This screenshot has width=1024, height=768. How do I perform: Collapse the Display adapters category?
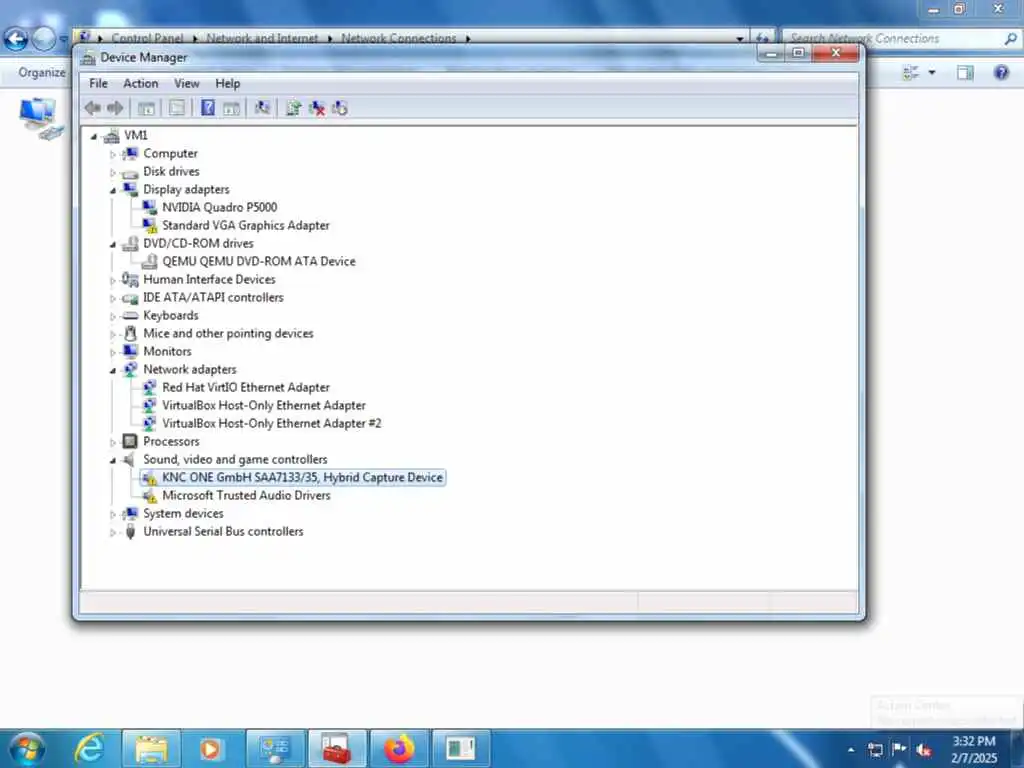tap(112, 191)
